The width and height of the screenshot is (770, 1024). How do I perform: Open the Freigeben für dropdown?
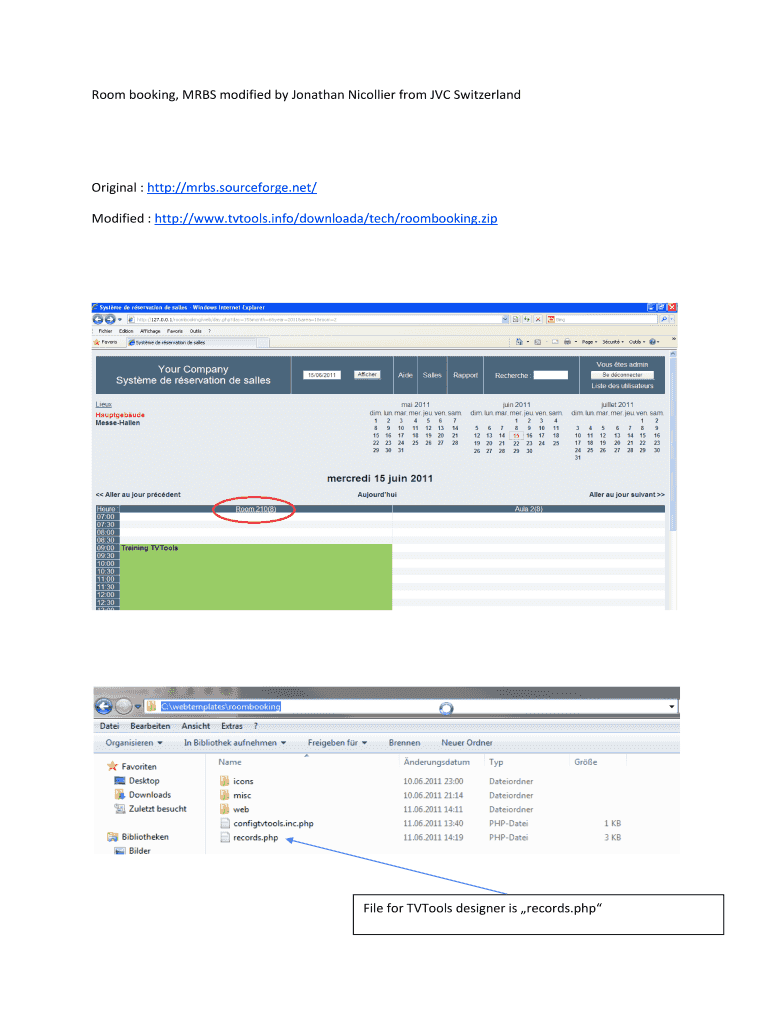(x=337, y=743)
